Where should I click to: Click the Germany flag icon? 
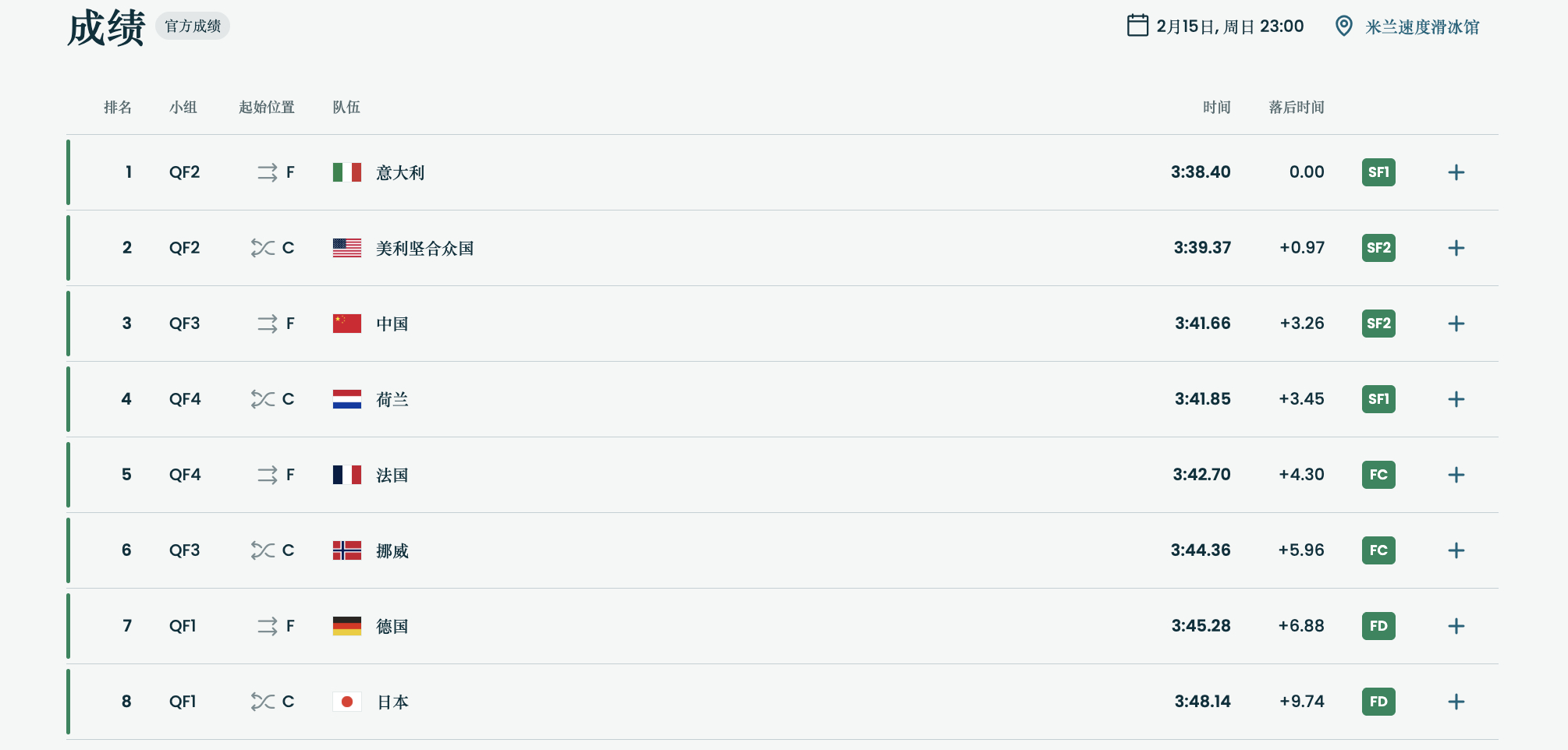[346, 626]
